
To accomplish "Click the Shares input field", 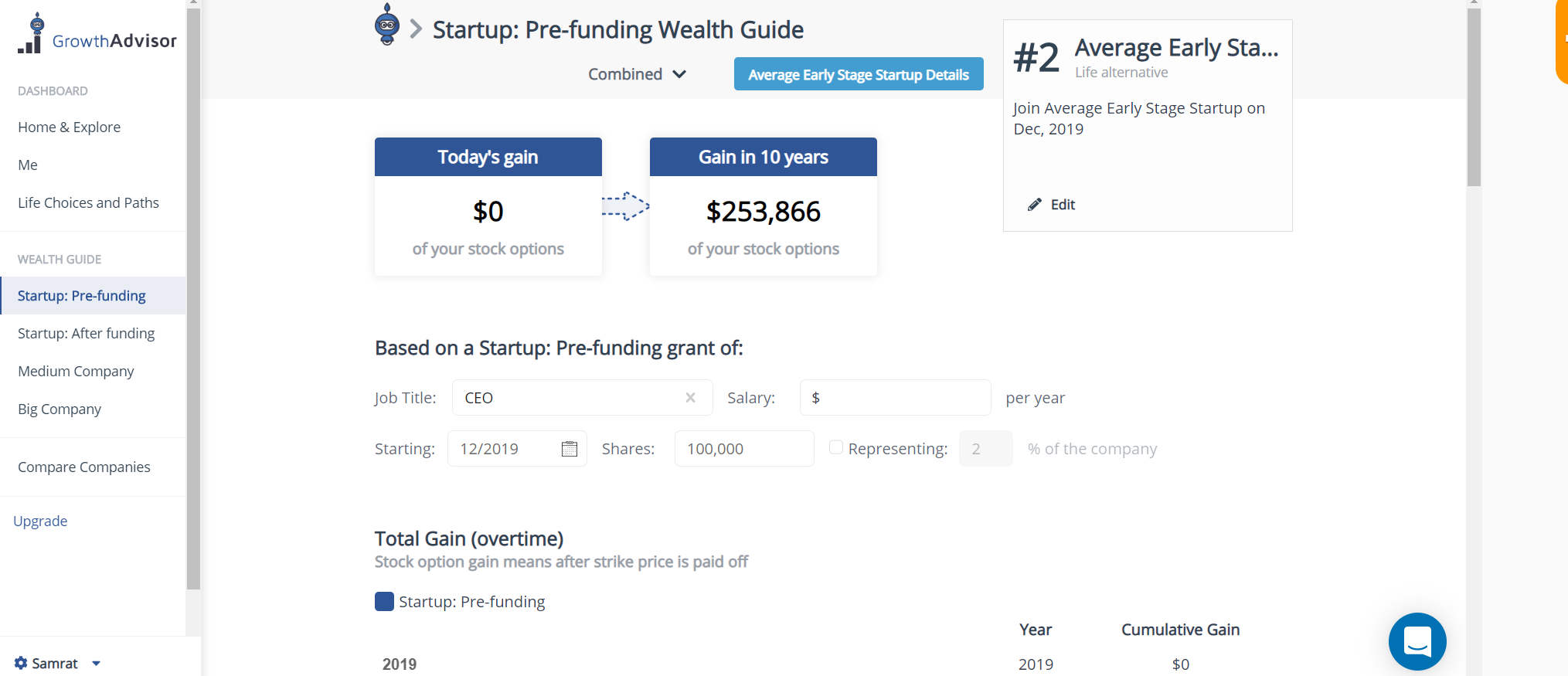I will 743,449.
